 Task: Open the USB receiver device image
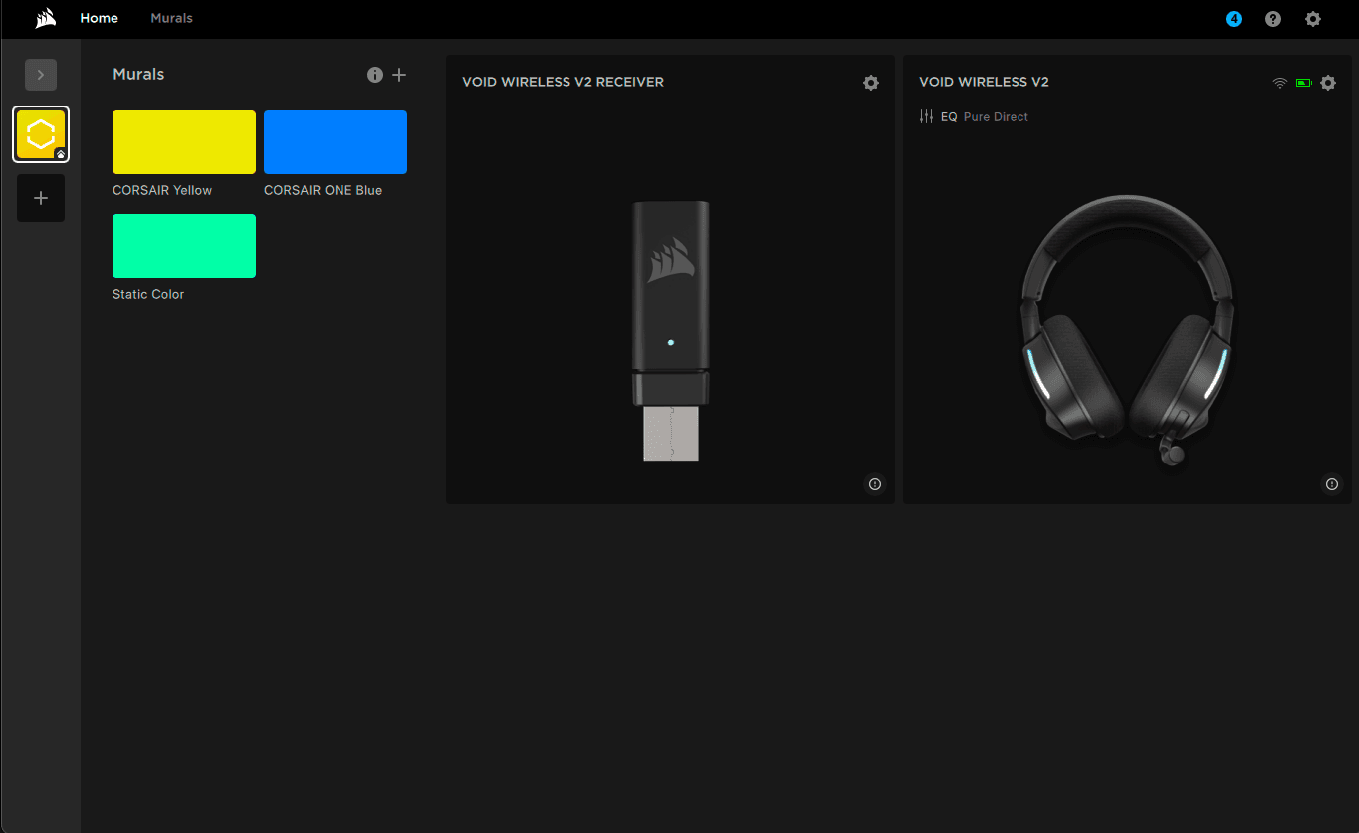pos(670,331)
